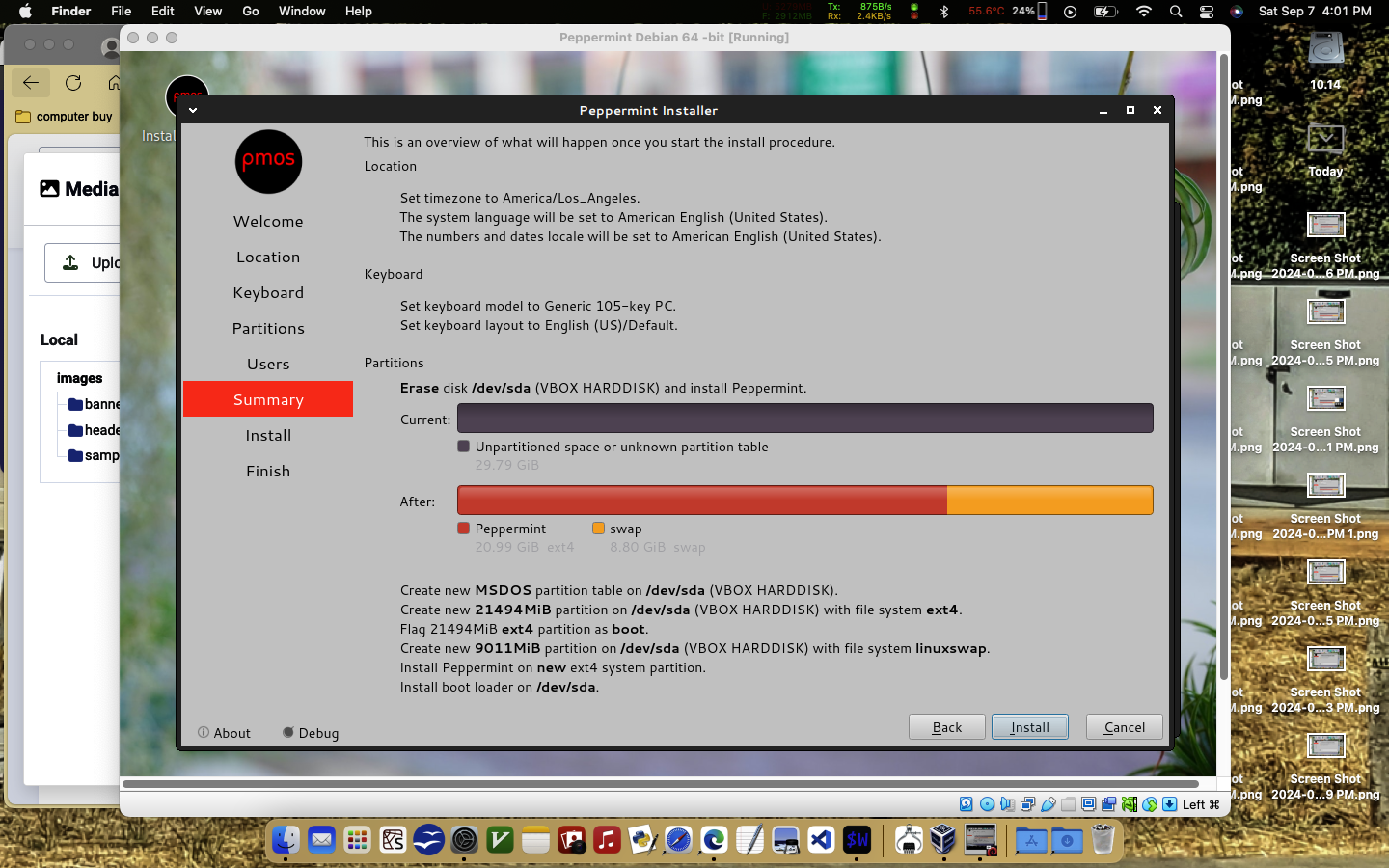Click the pmos logo in installer sidebar
1389x868 pixels.
point(268,161)
